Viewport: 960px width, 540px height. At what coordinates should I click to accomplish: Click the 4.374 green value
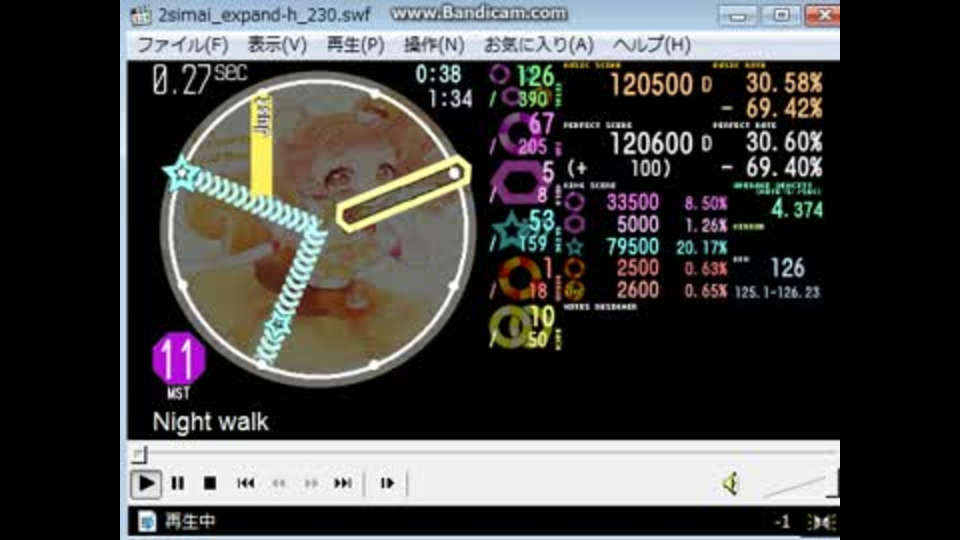click(x=797, y=209)
